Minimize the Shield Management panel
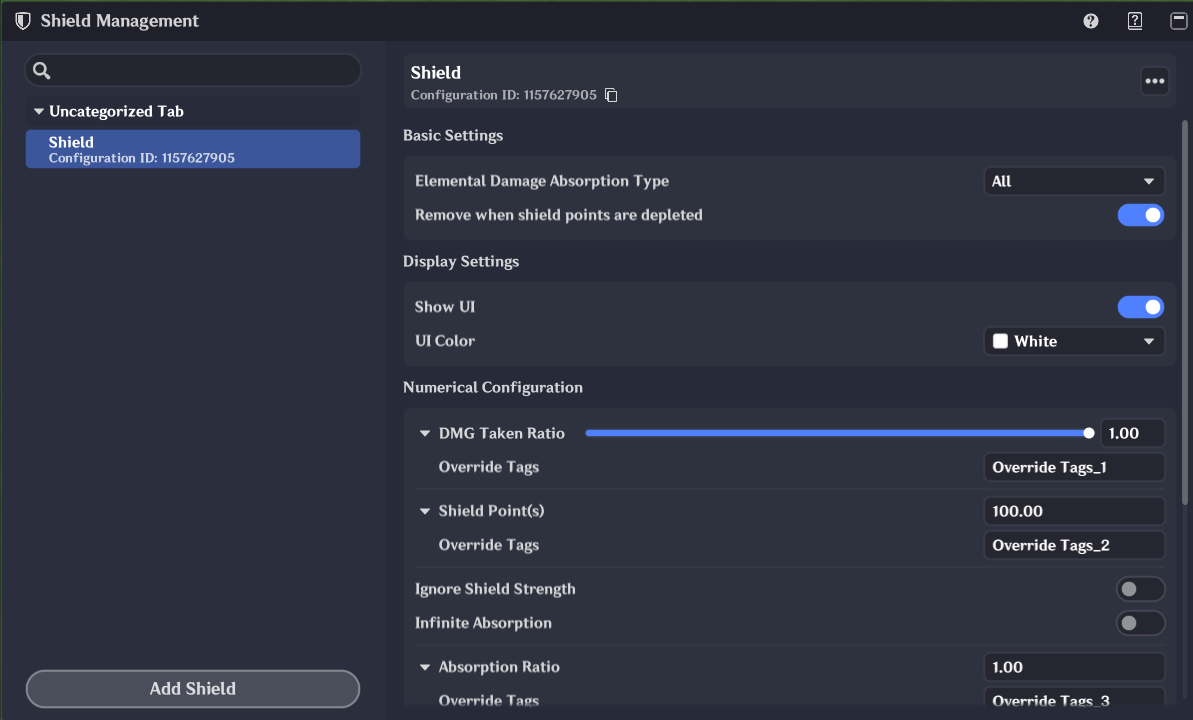This screenshot has height=720, width=1193. [1178, 21]
